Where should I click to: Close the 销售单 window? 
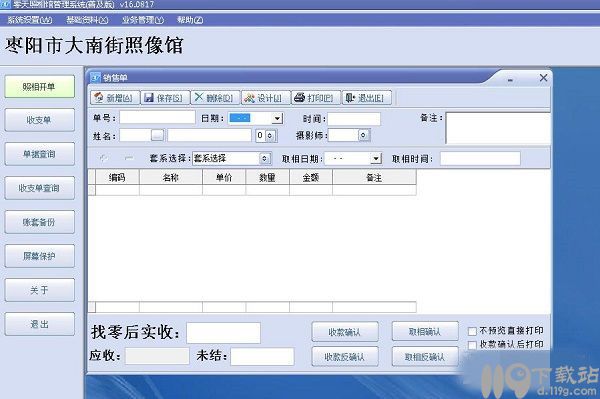pos(543,78)
